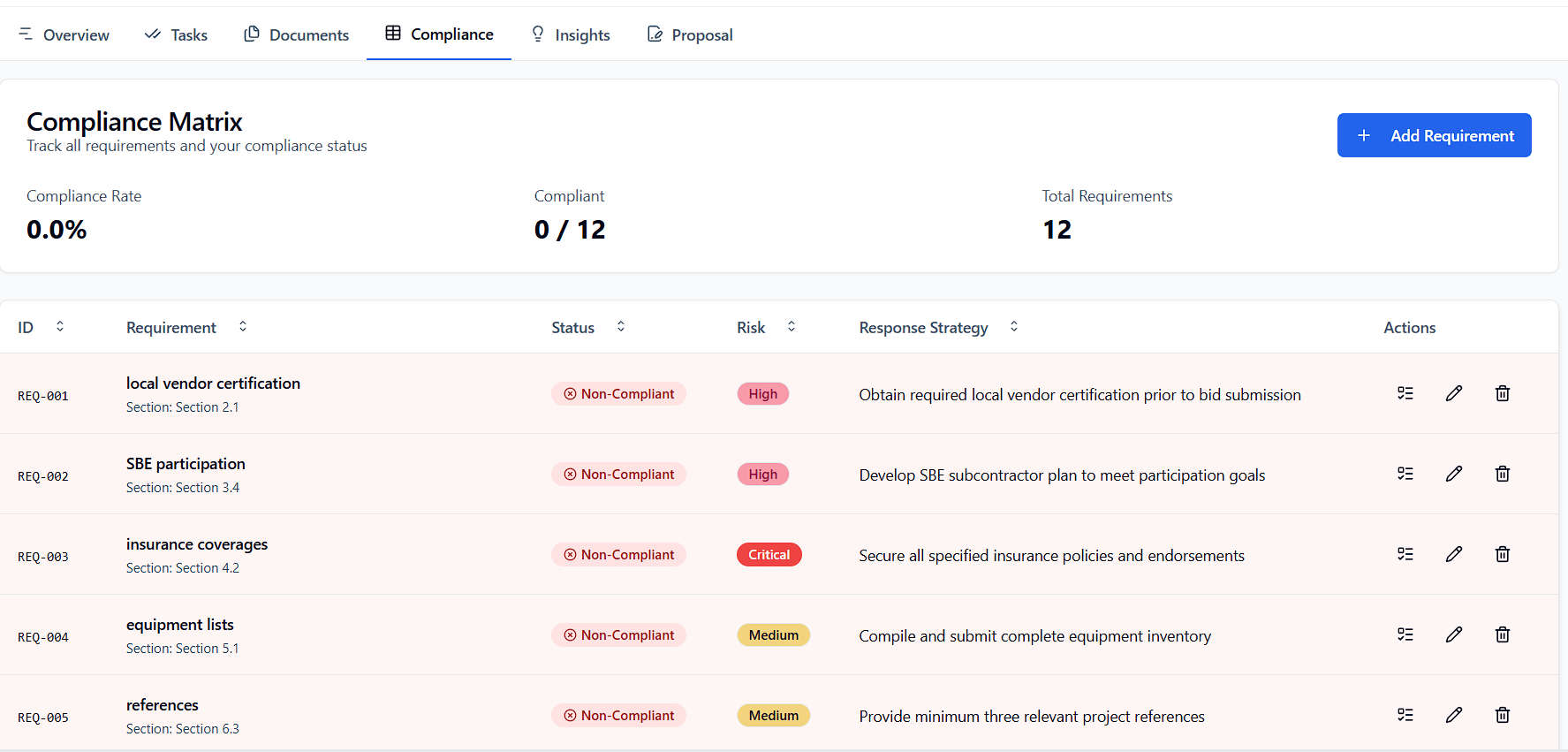Click the Total Requirements value 12
The image size is (1568, 752).
1057,230
